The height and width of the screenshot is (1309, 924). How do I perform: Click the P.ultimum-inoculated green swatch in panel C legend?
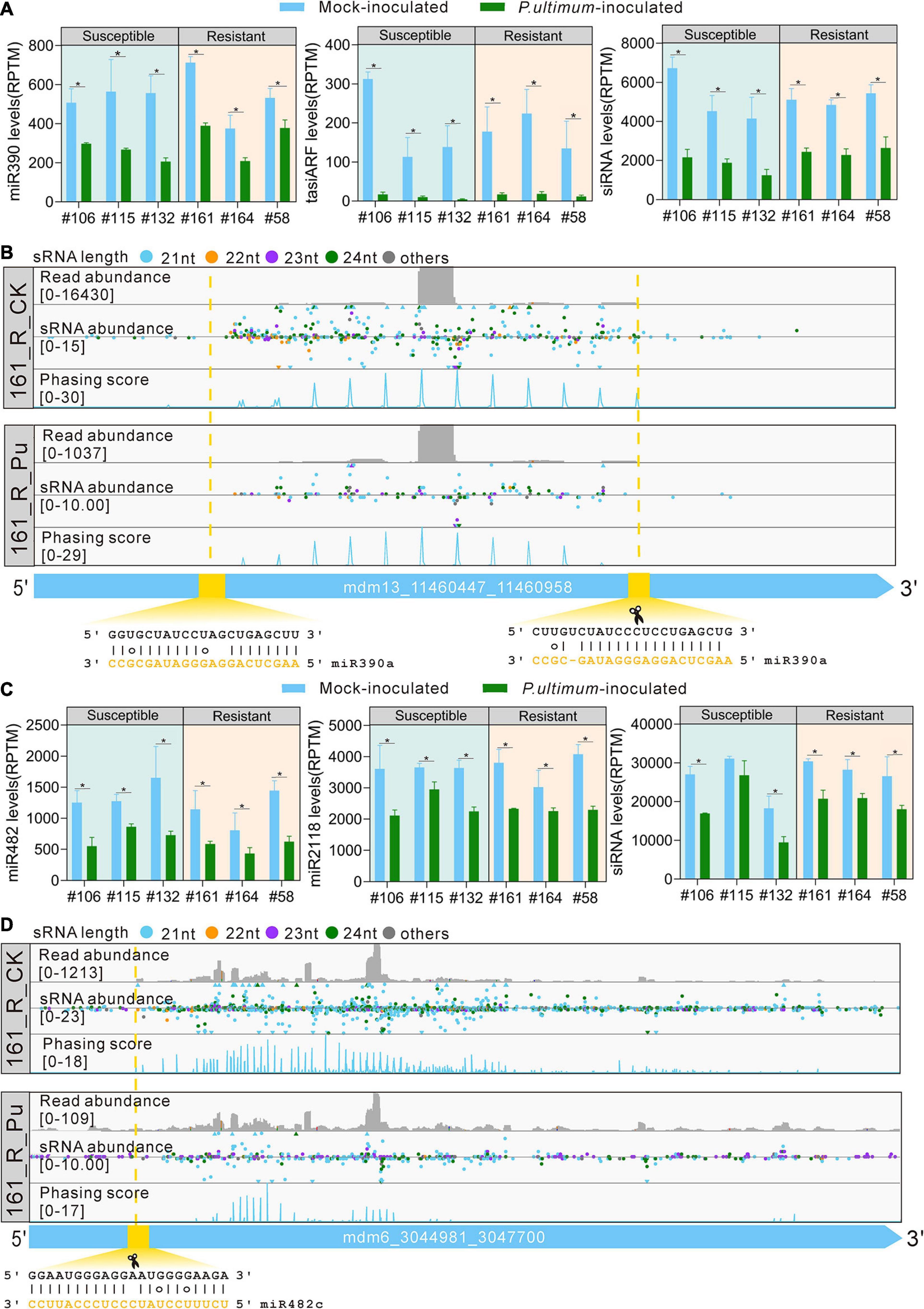pos(495,688)
